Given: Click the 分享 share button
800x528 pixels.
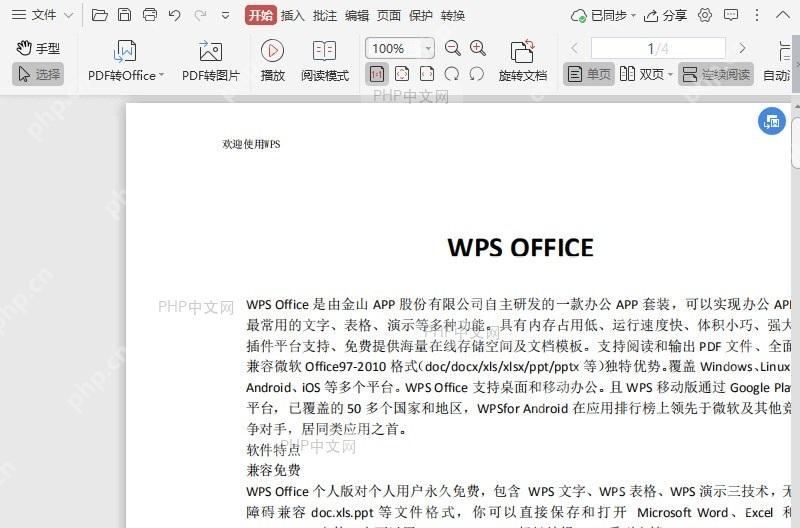Looking at the screenshot, I should coord(665,16).
